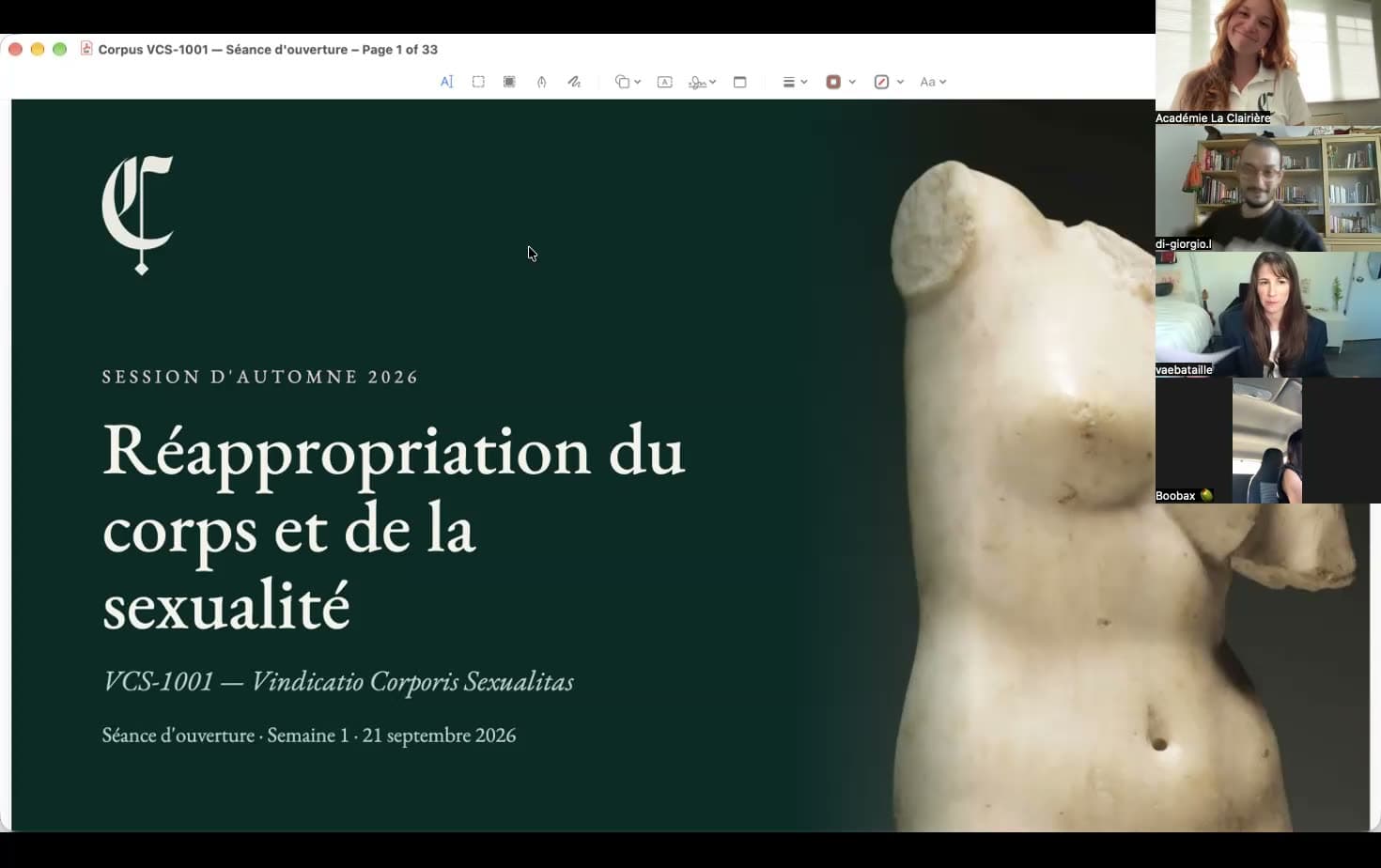Open the Border Color swatch
Image resolution: width=1381 pixels, height=868 pixels.
(840, 82)
